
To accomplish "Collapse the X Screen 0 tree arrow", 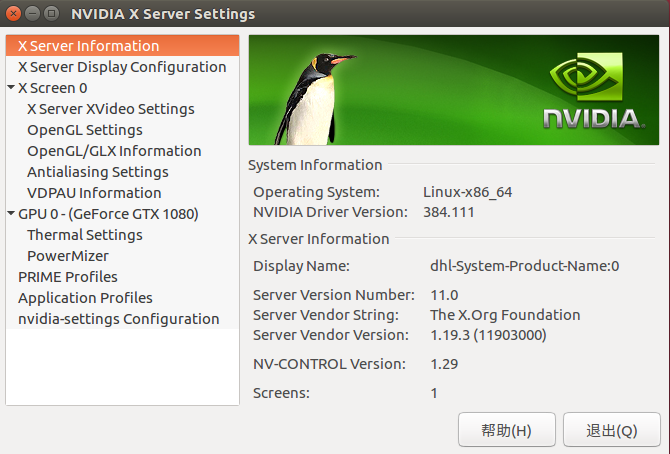I will [11, 87].
